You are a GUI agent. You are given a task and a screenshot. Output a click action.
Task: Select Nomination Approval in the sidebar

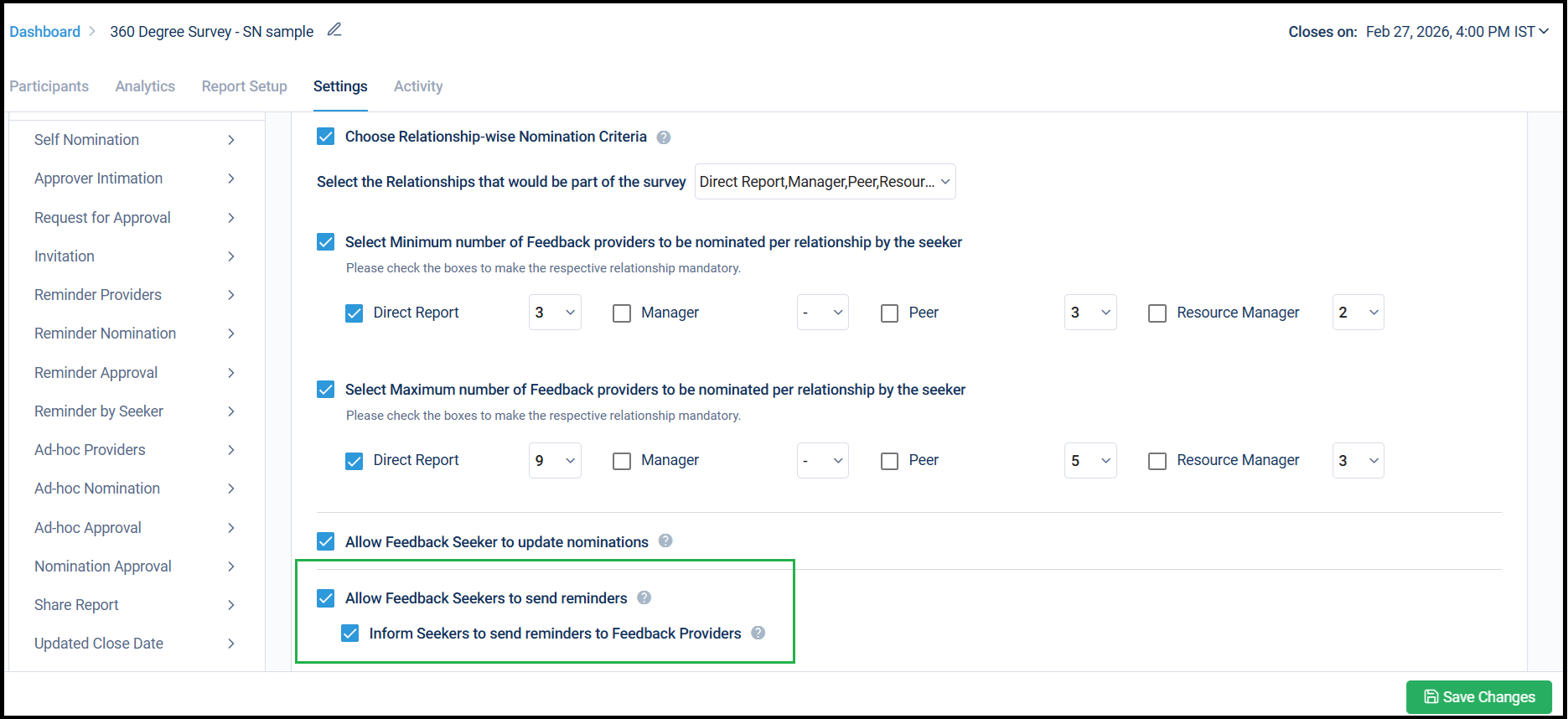[103, 566]
